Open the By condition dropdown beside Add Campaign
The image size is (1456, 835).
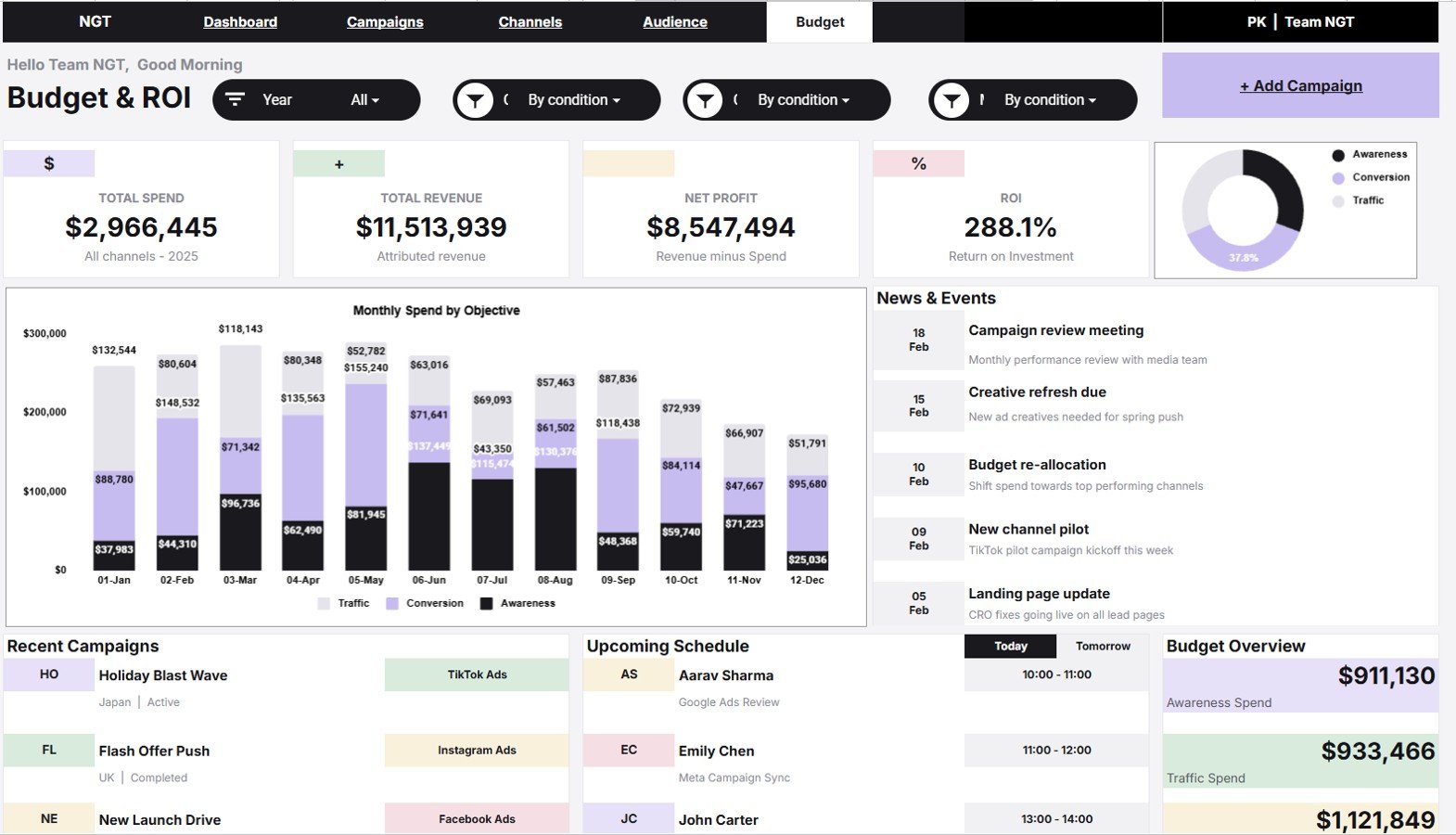pos(1050,100)
